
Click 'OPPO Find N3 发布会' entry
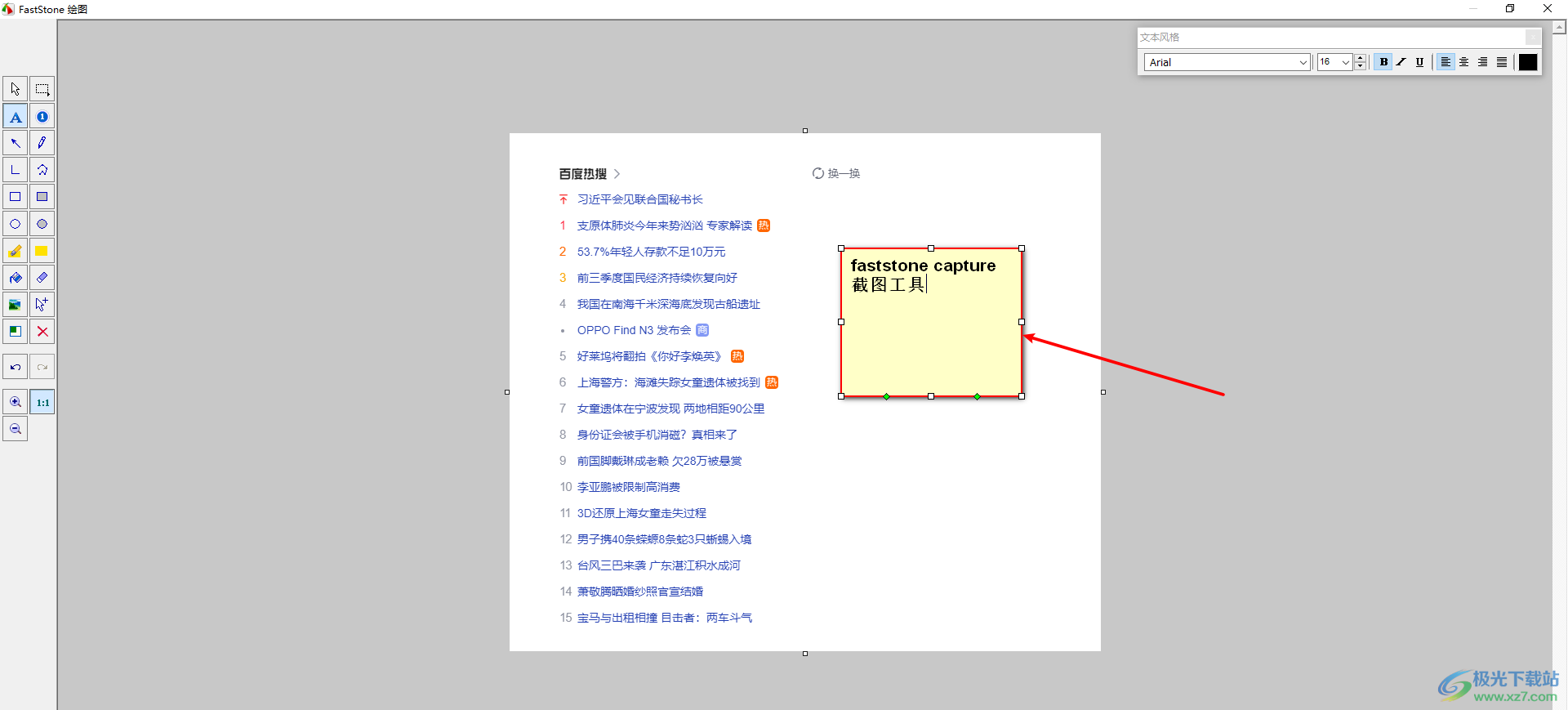click(634, 330)
